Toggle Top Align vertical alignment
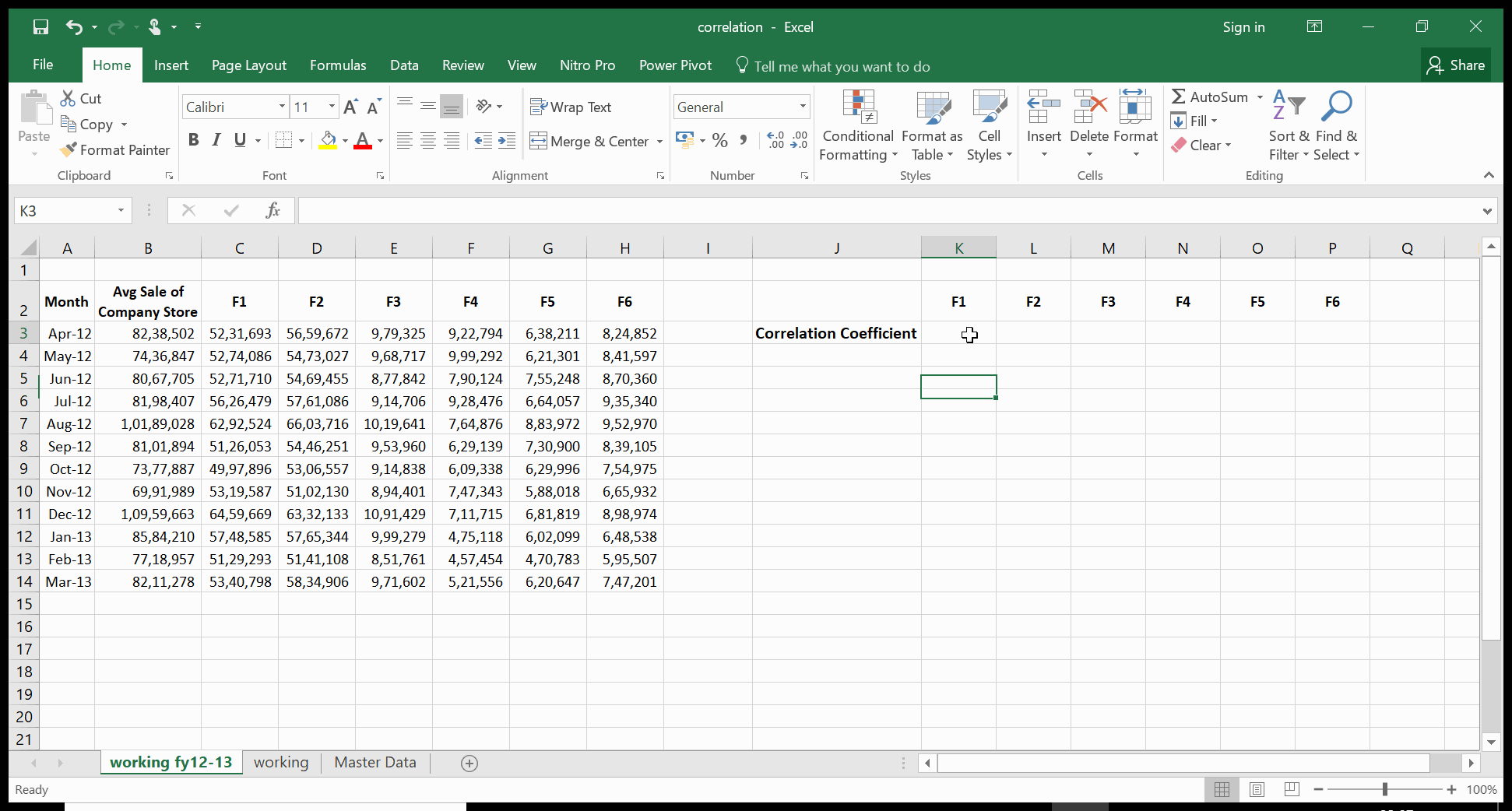The height and width of the screenshot is (811, 1512). coord(405,106)
